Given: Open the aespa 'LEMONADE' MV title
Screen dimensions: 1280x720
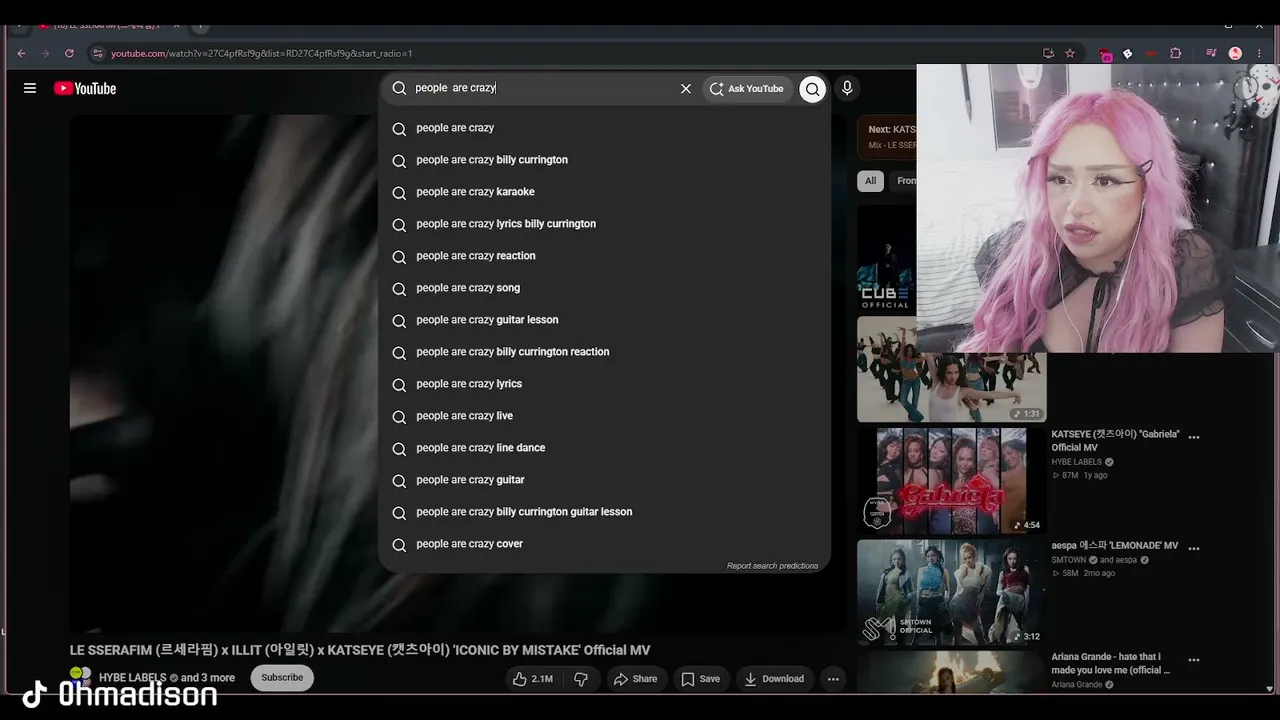Looking at the screenshot, I should pos(1115,546).
